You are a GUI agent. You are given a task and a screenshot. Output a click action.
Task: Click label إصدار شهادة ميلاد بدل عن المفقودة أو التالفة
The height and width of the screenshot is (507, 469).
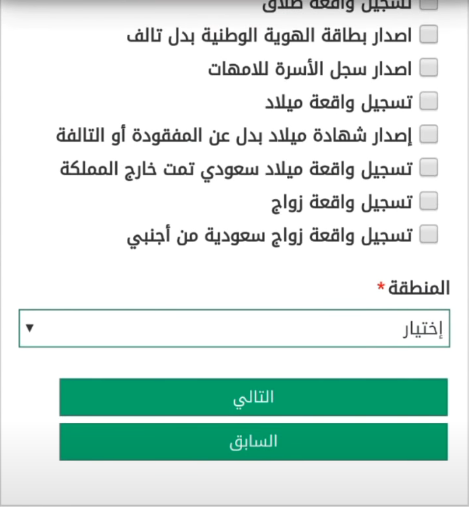pyautogui.click(x=234, y=136)
